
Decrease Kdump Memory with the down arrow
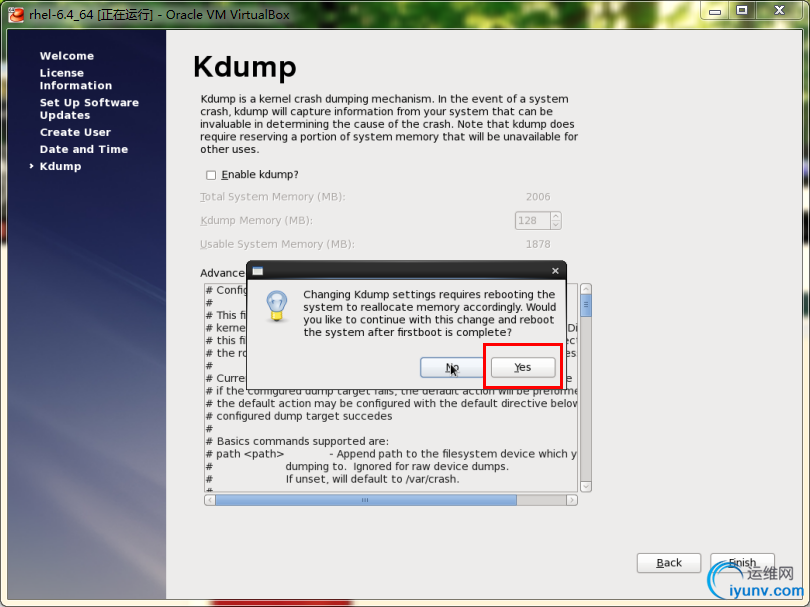tap(556, 225)
